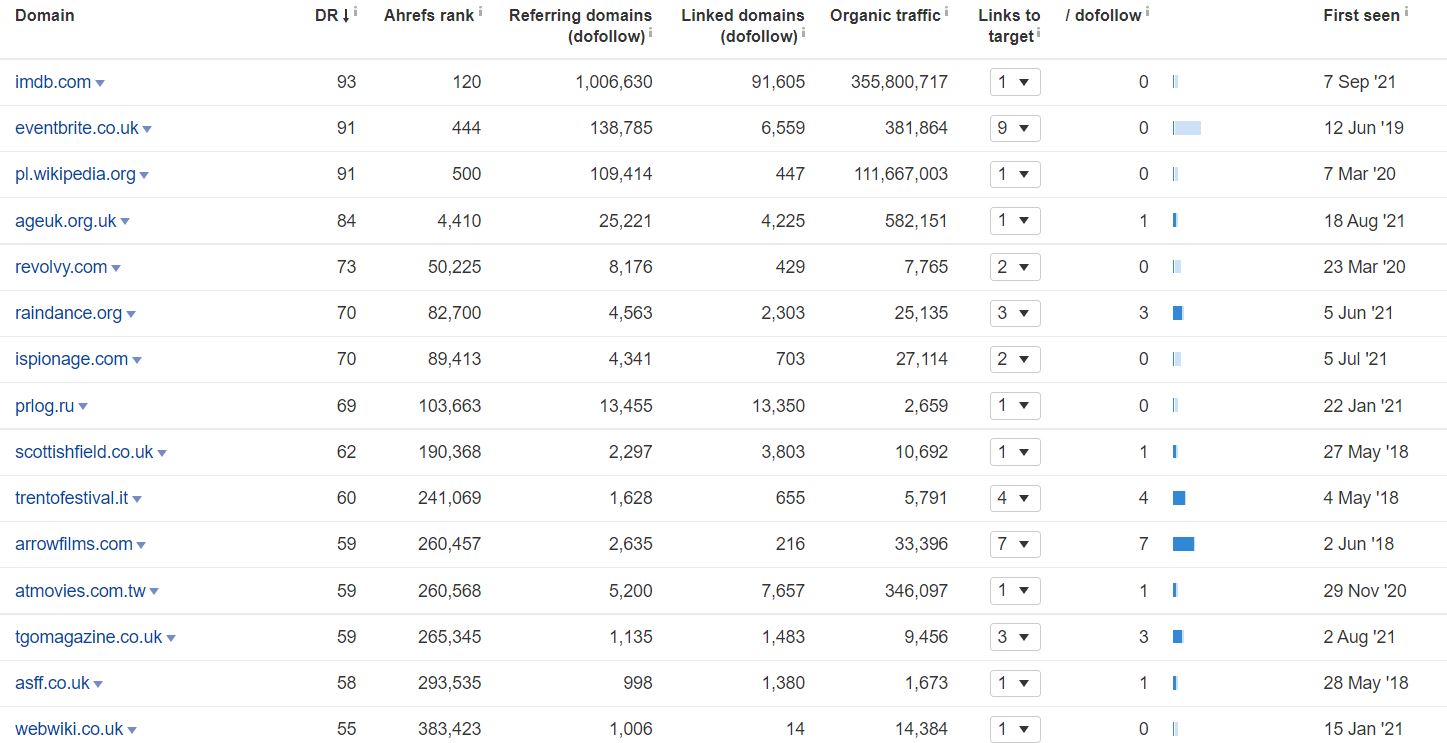Screen dimensions: 1447x743
Task: Sort by / dofollow column header
Action: point(1104,15)
